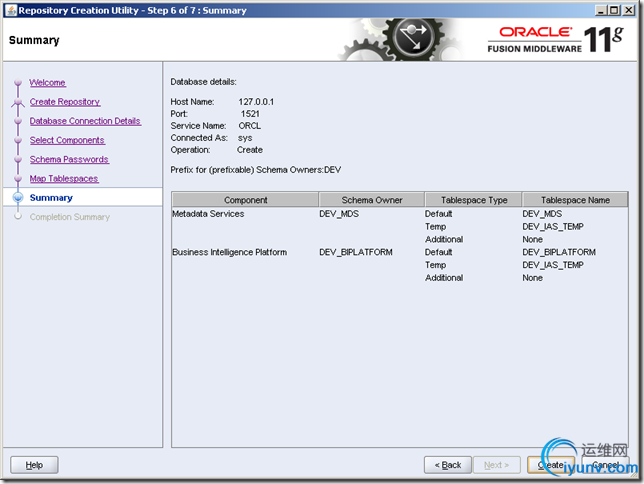Click Create to build the repository
This screenshot has height=484, width=644.
point(551,465)
